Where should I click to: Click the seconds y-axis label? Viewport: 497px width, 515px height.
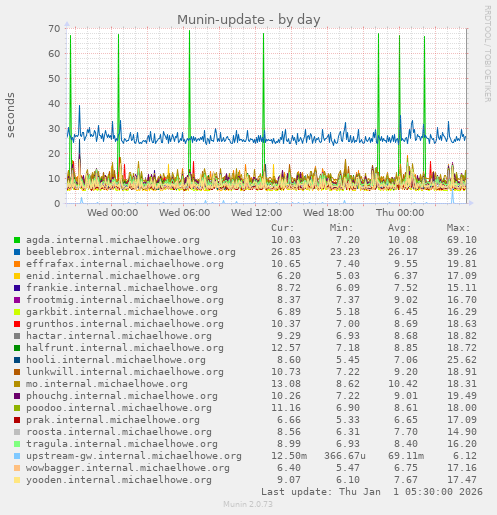tap(10, 115)
